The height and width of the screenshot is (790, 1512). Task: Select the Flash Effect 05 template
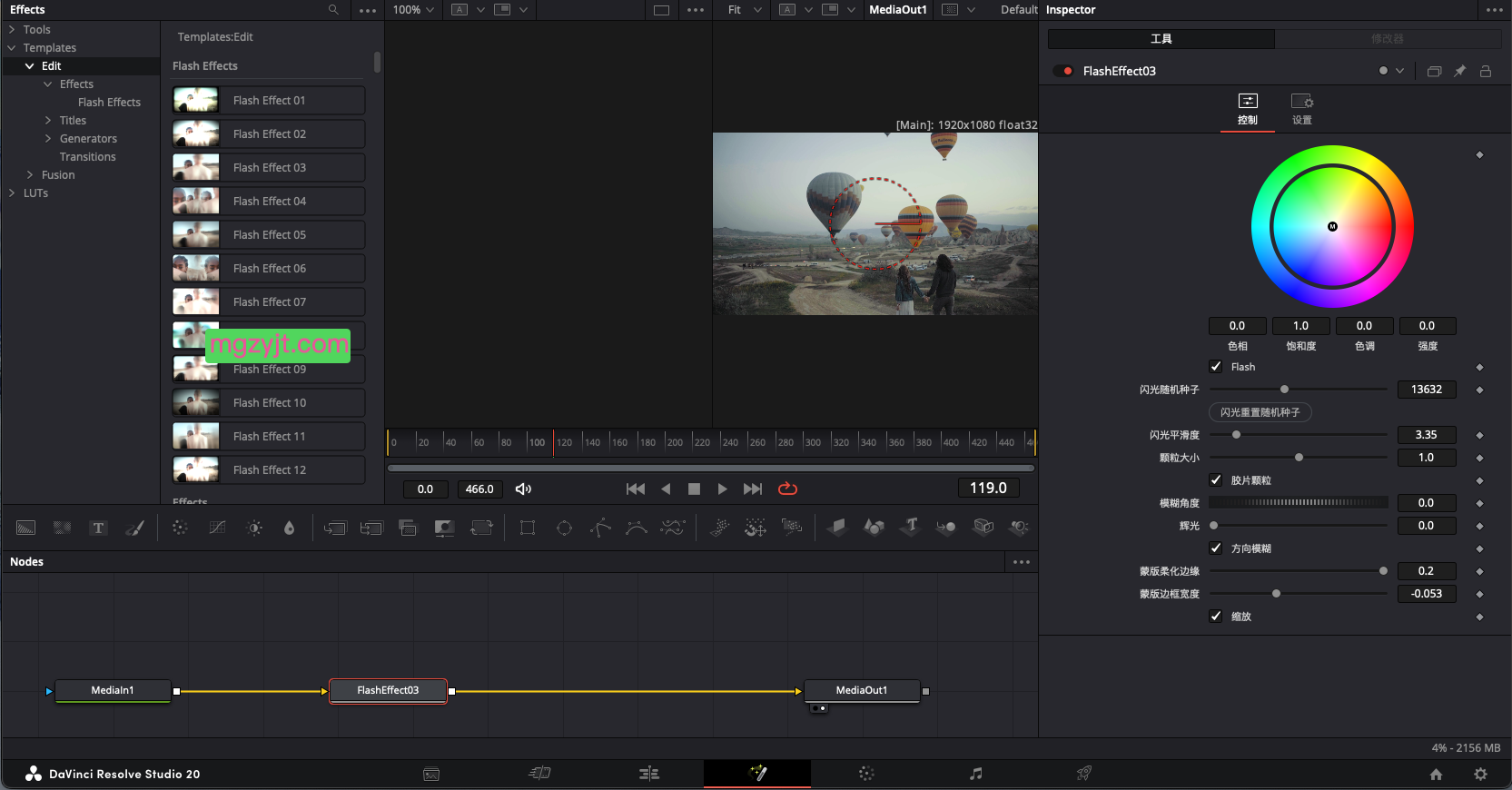tap(269, 235)
